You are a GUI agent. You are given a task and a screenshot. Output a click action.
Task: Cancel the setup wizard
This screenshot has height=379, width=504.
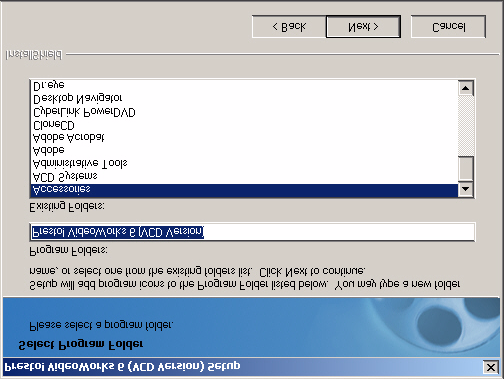tap(448, 26)
